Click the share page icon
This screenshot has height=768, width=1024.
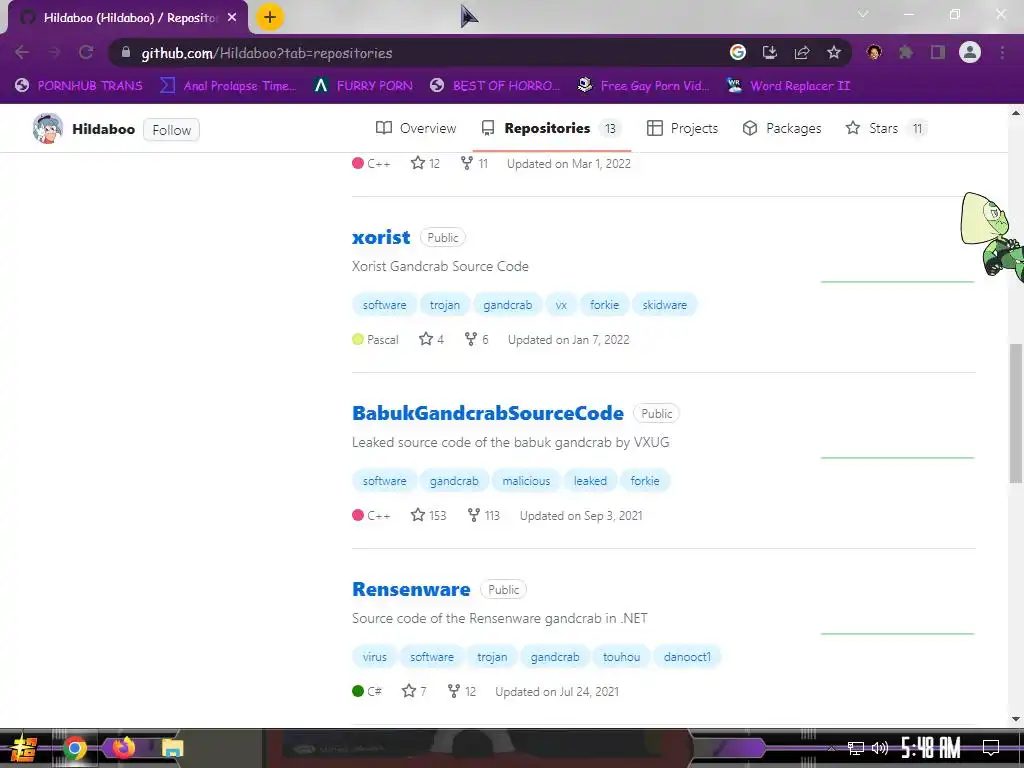click(x=802, y=52)
